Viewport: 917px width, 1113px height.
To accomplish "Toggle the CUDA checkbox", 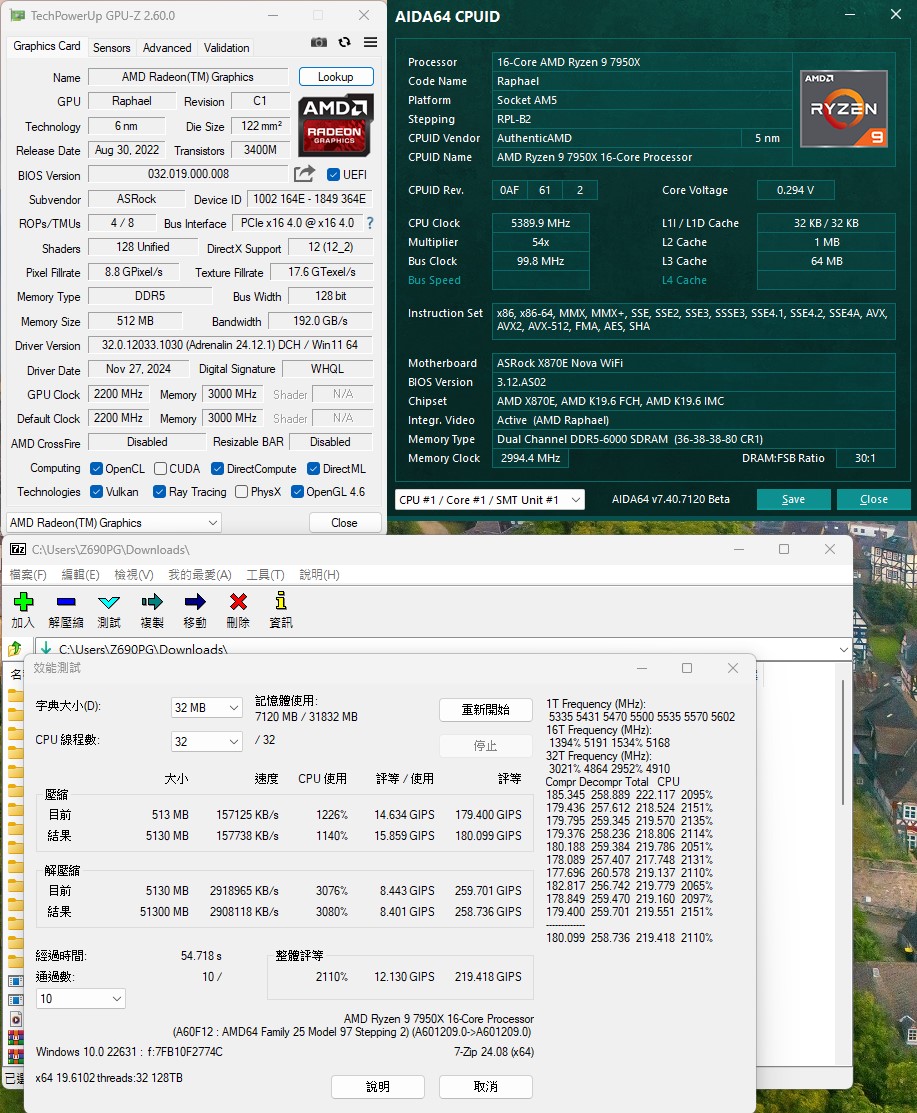I will coord(160,468).
